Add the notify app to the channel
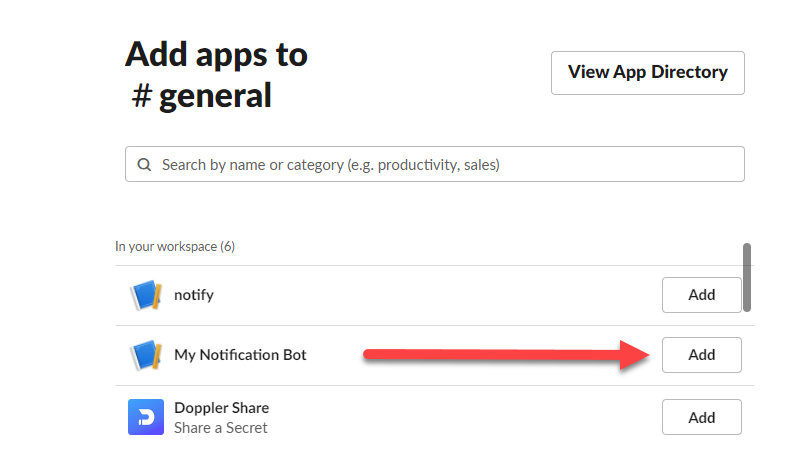789x449 pixels. click(701, 295)
